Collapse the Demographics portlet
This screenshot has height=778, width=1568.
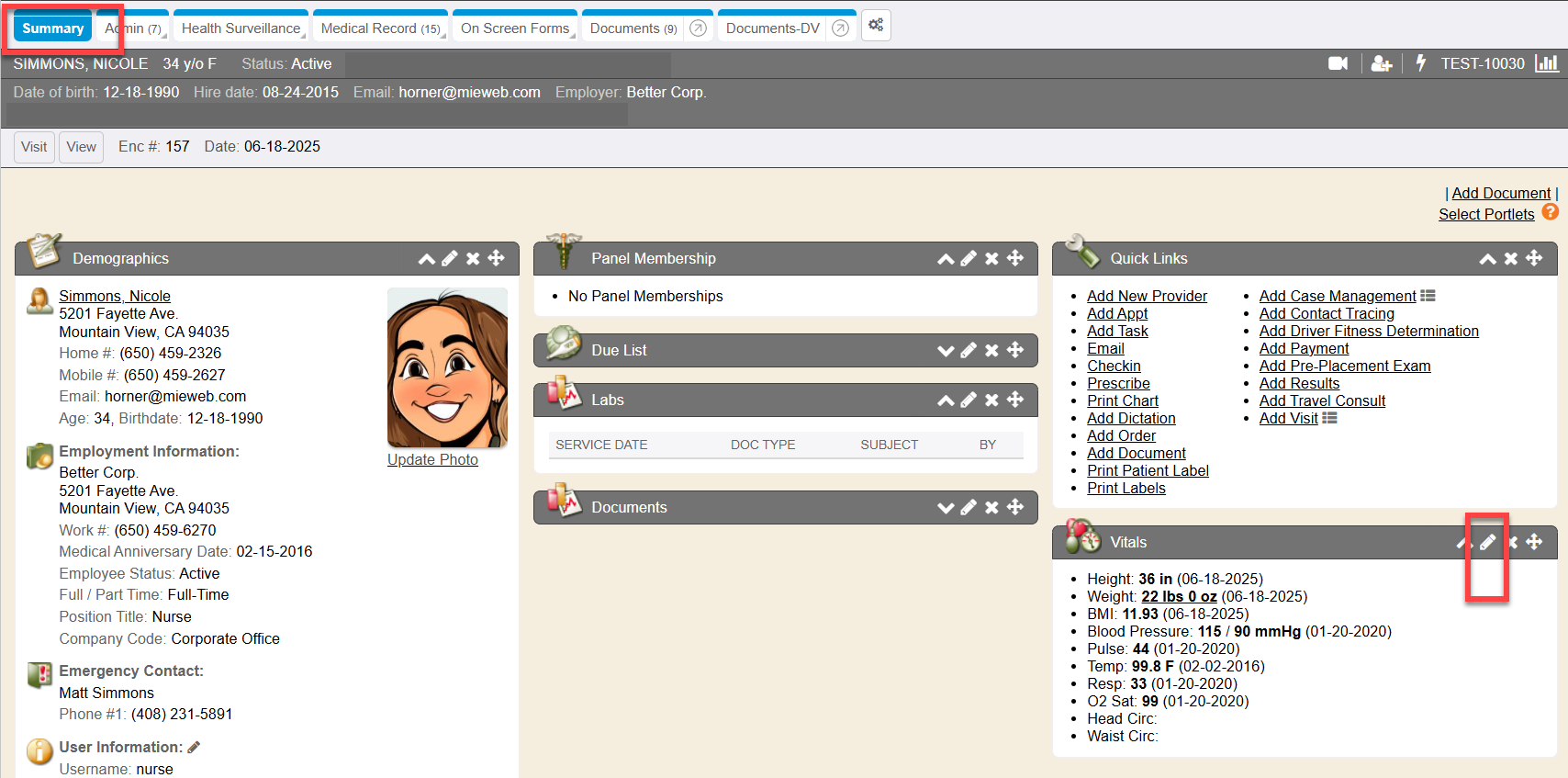(x=427, y=258)
